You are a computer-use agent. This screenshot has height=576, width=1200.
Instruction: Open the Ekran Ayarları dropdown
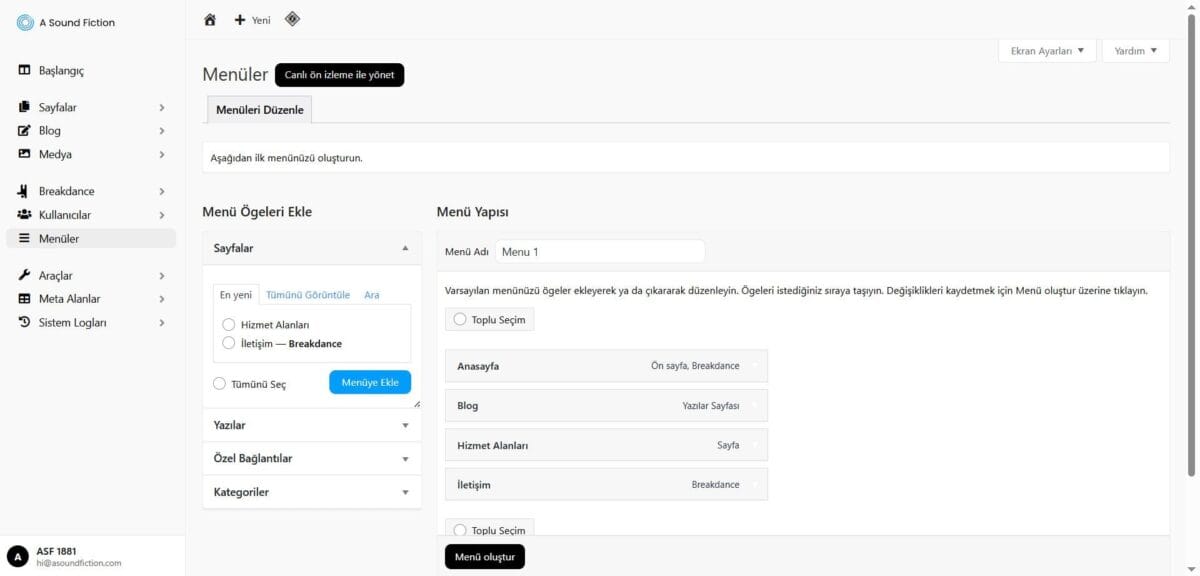click(x=1047, y=51)
